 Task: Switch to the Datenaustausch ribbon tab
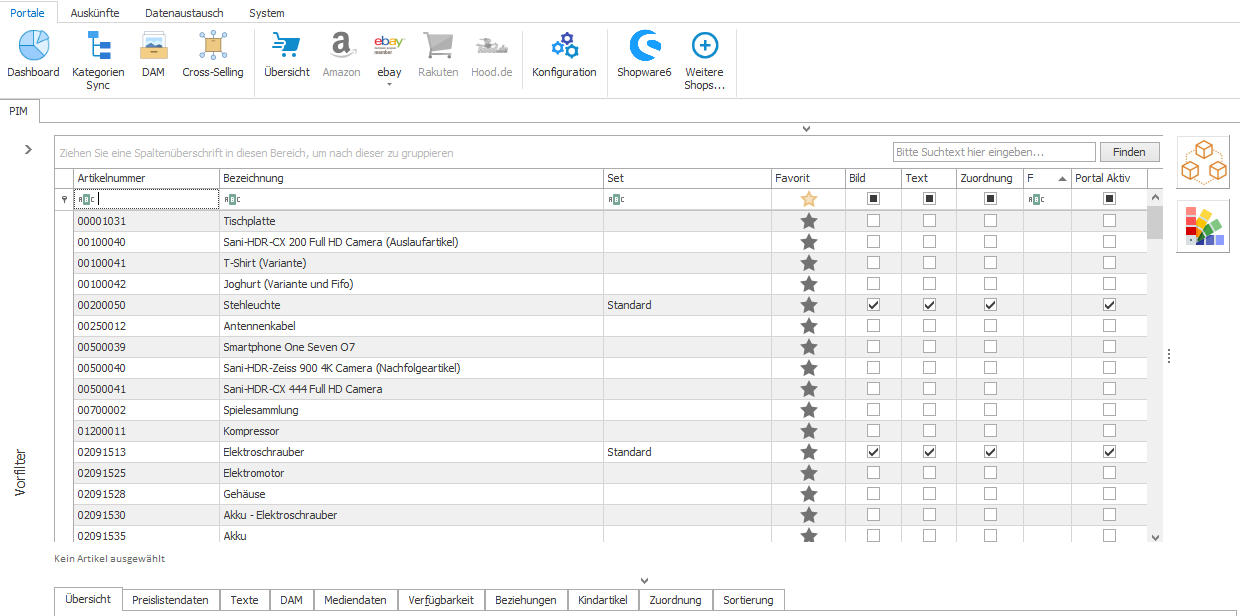point(184,13)
